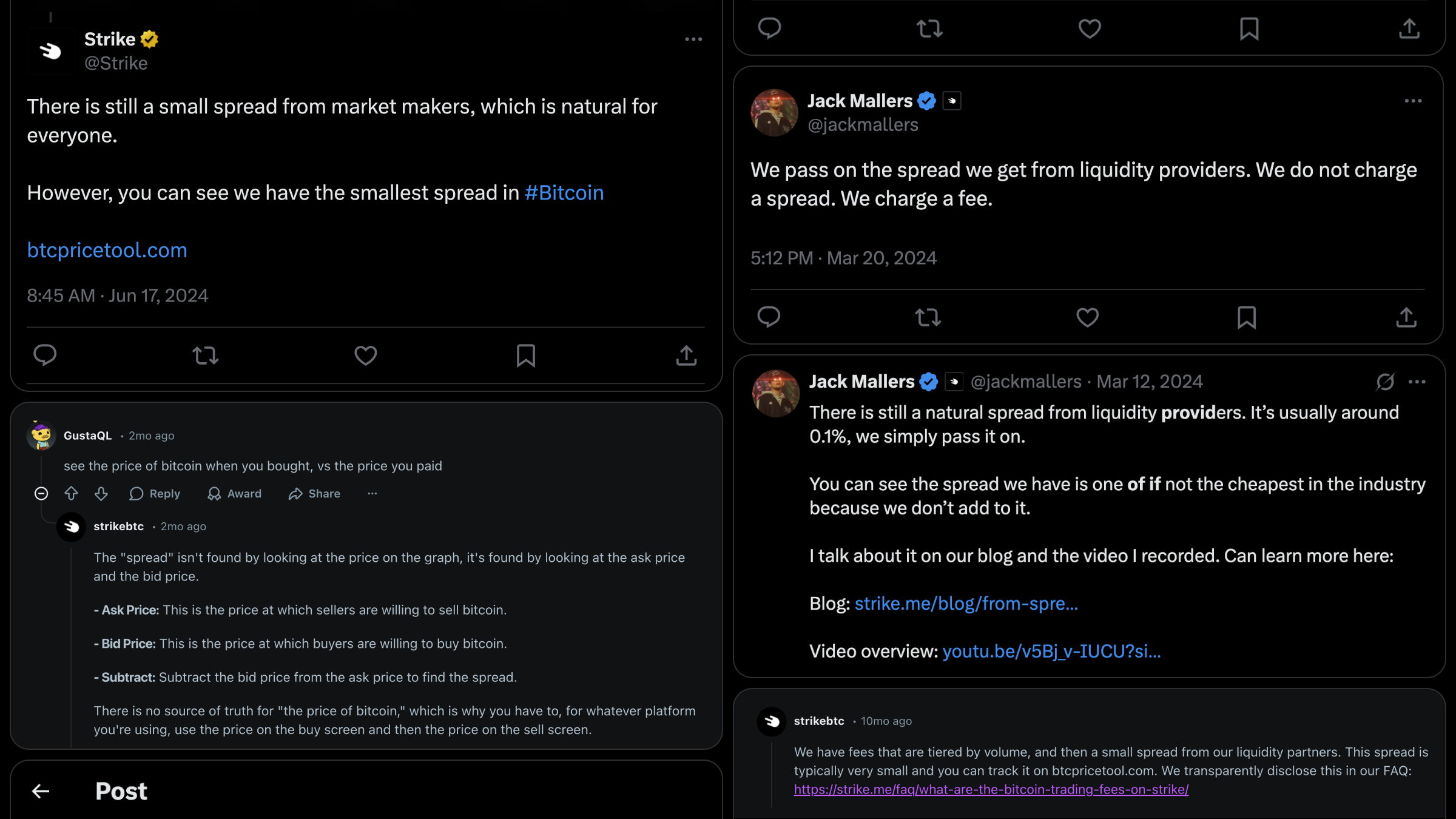The image size is (1456, 819).
Task: Reply to Jack Mallers' Mar 20 tweet
Action: 769,317
